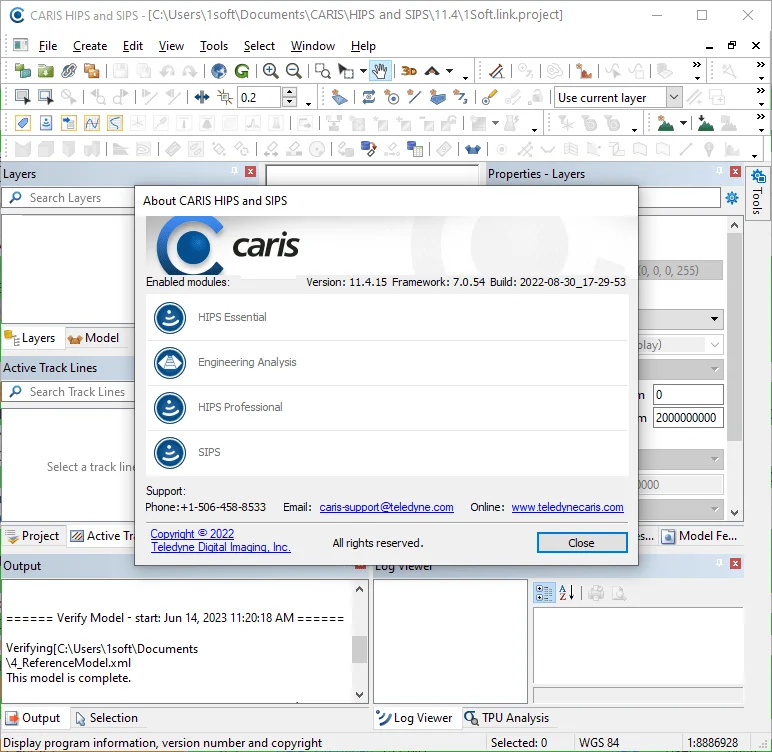The height and width of the screenshot is (752, 772).
Task: Click the database table icon
Action: [415, 148]
